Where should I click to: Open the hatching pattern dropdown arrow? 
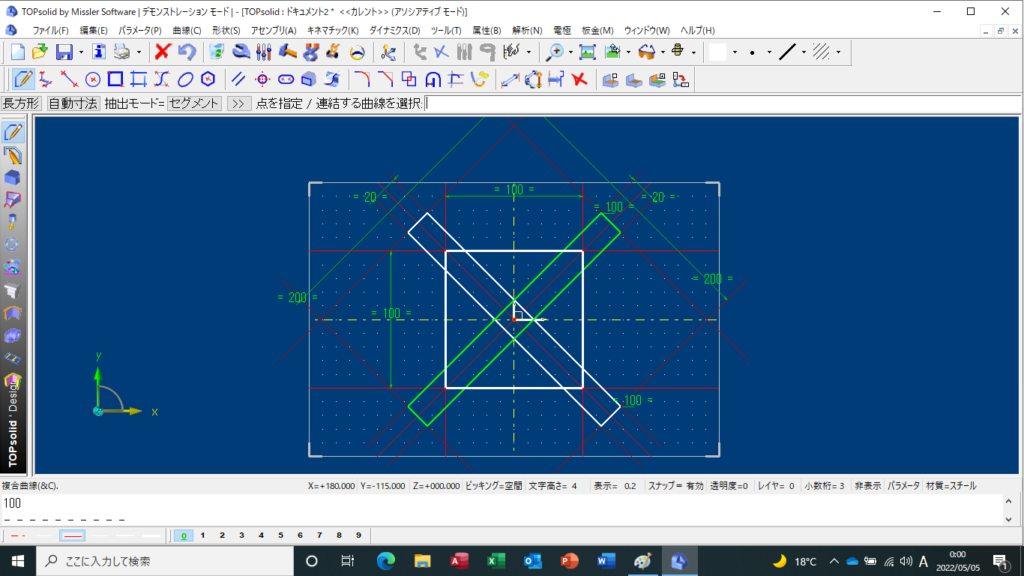[x=839, y=52]
